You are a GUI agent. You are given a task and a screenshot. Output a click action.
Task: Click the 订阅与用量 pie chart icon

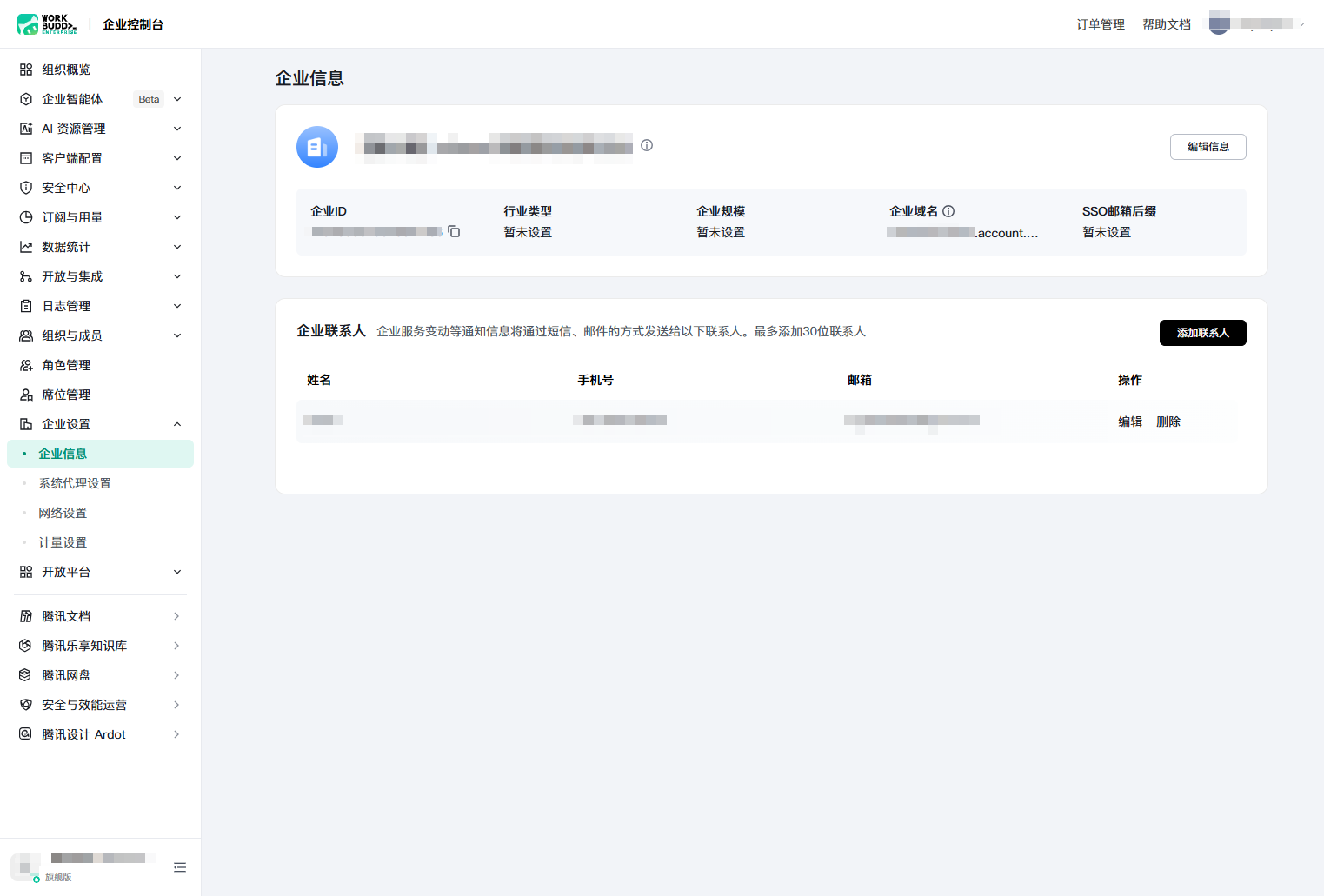point(26,217)
